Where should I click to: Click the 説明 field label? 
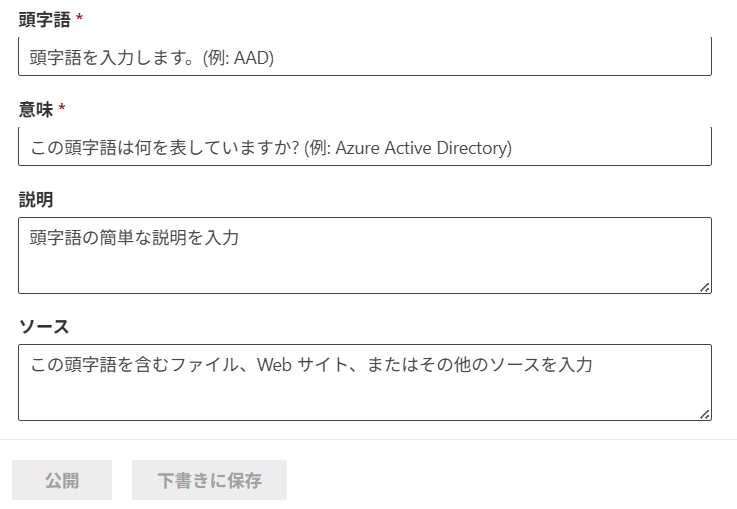(x=36, y=199)
